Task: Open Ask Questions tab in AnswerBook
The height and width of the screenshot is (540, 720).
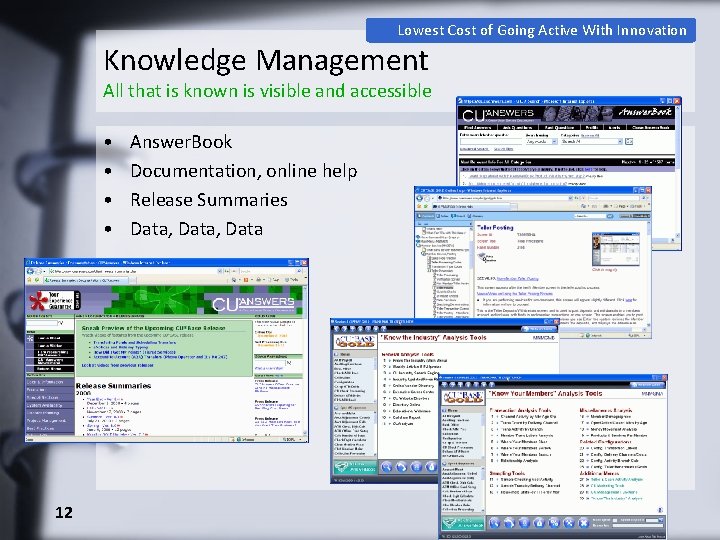Action: coord(518,128)
